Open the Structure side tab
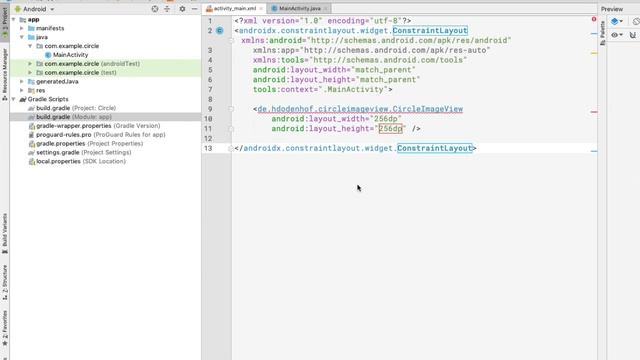 [x=4, y=282]
